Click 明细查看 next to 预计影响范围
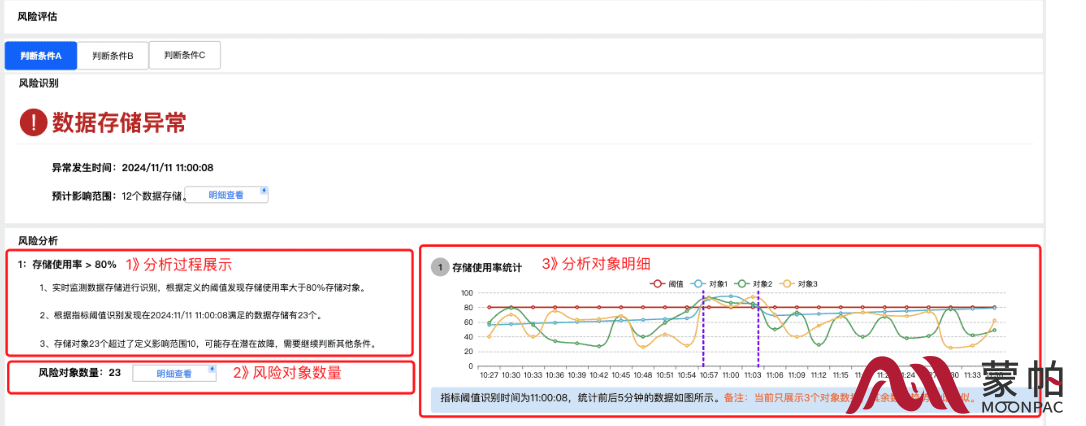The width and height of the screenshot is (1086, 426). (x=226, y=195)
